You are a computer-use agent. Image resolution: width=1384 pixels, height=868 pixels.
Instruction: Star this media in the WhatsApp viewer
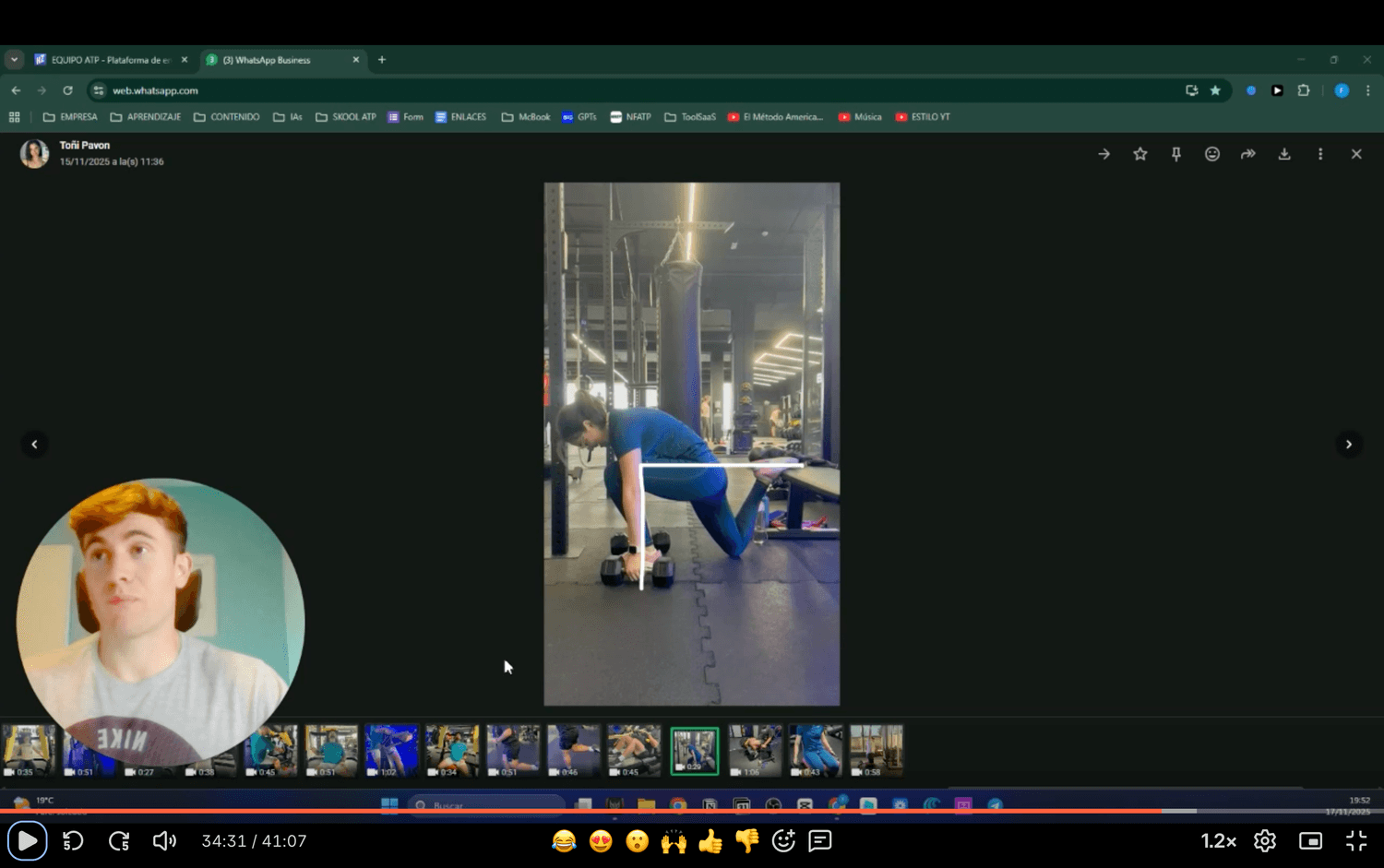[x=1139, y=154]
